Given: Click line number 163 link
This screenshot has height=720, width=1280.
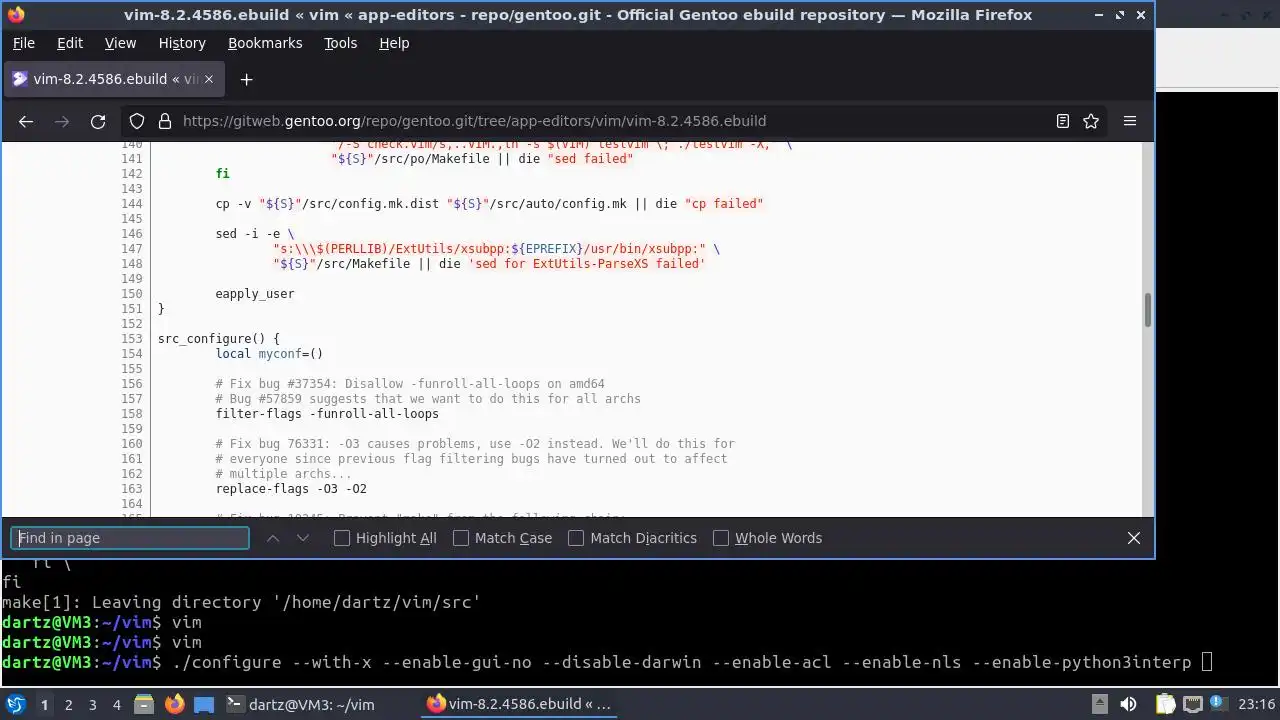Looking at the screenshot, I should (132, 489).
